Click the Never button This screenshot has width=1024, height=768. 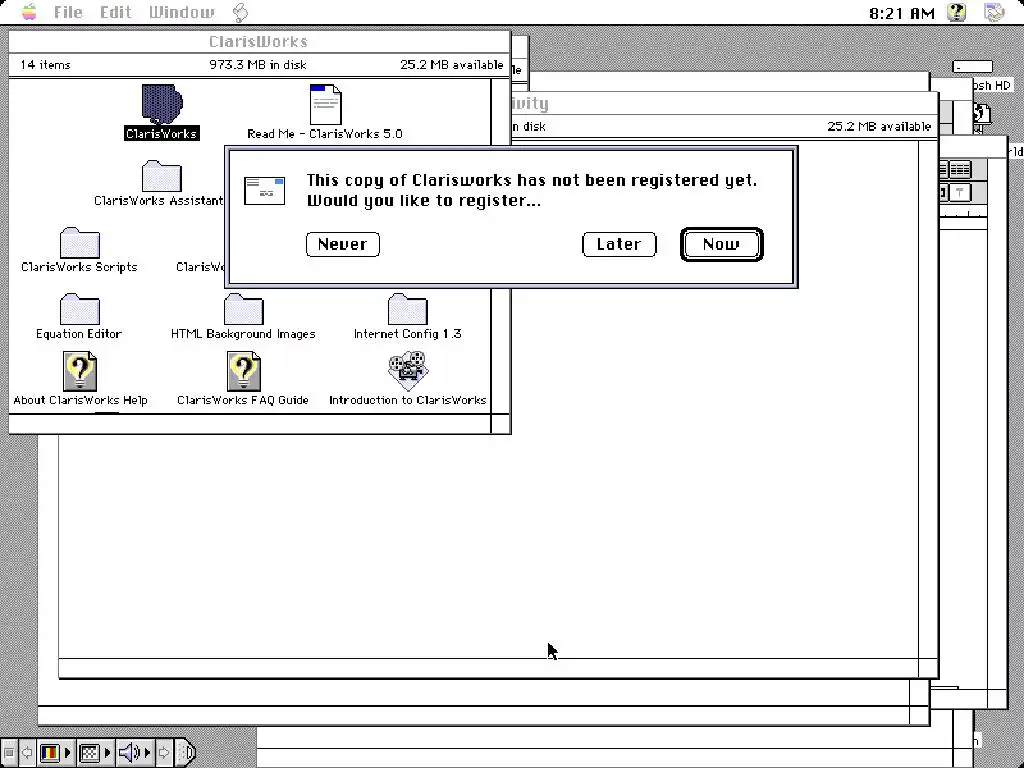click(343, 244)
